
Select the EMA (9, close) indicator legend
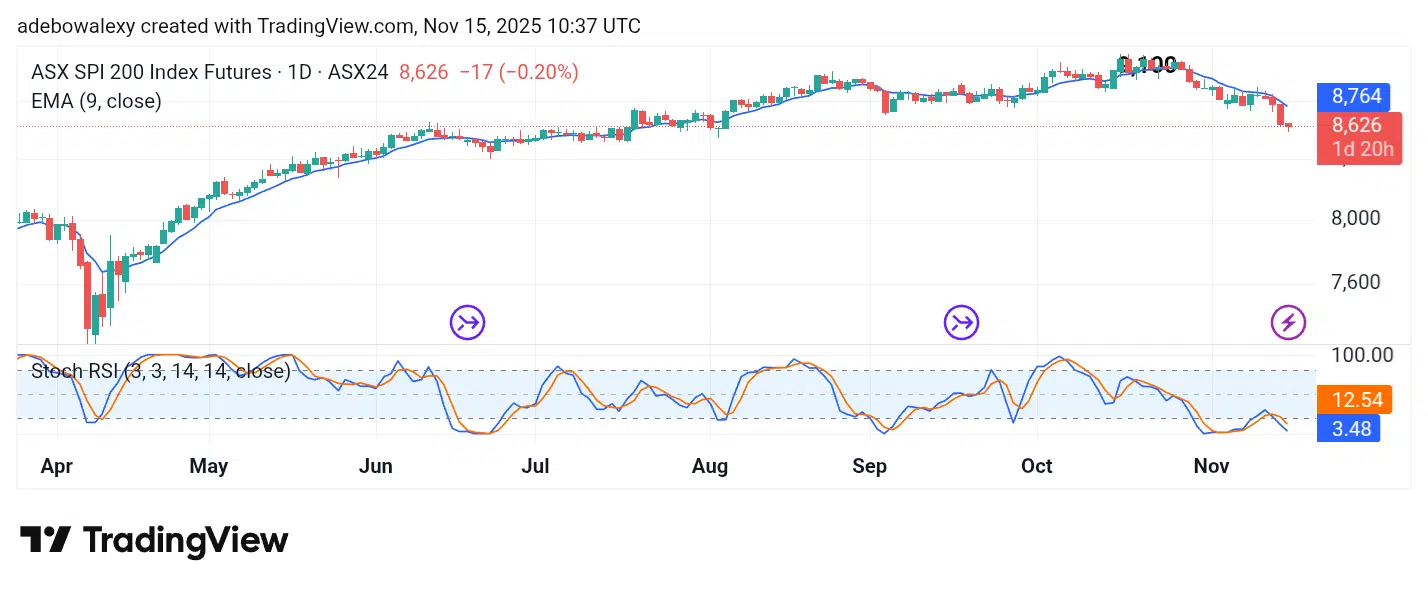(96, 101)
